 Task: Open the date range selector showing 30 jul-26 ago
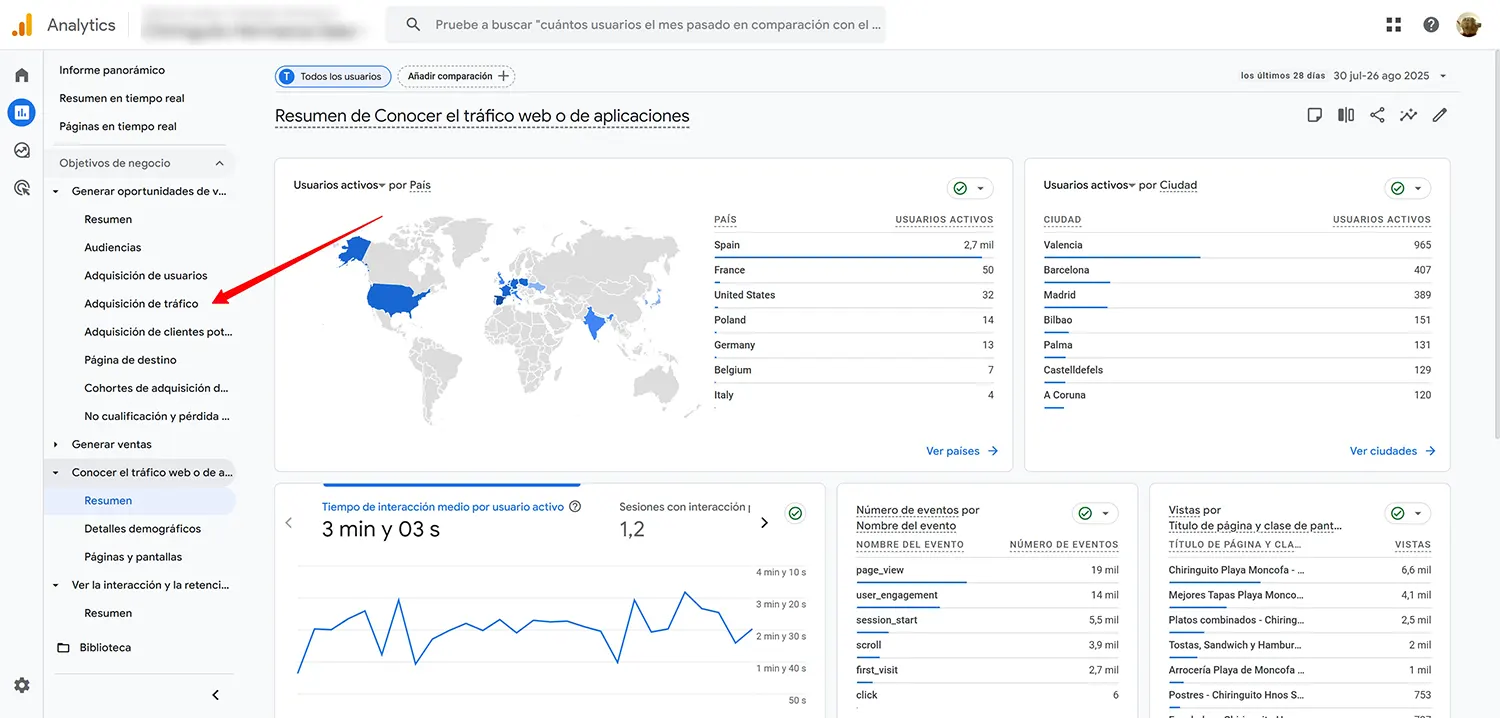(1385, 75)
